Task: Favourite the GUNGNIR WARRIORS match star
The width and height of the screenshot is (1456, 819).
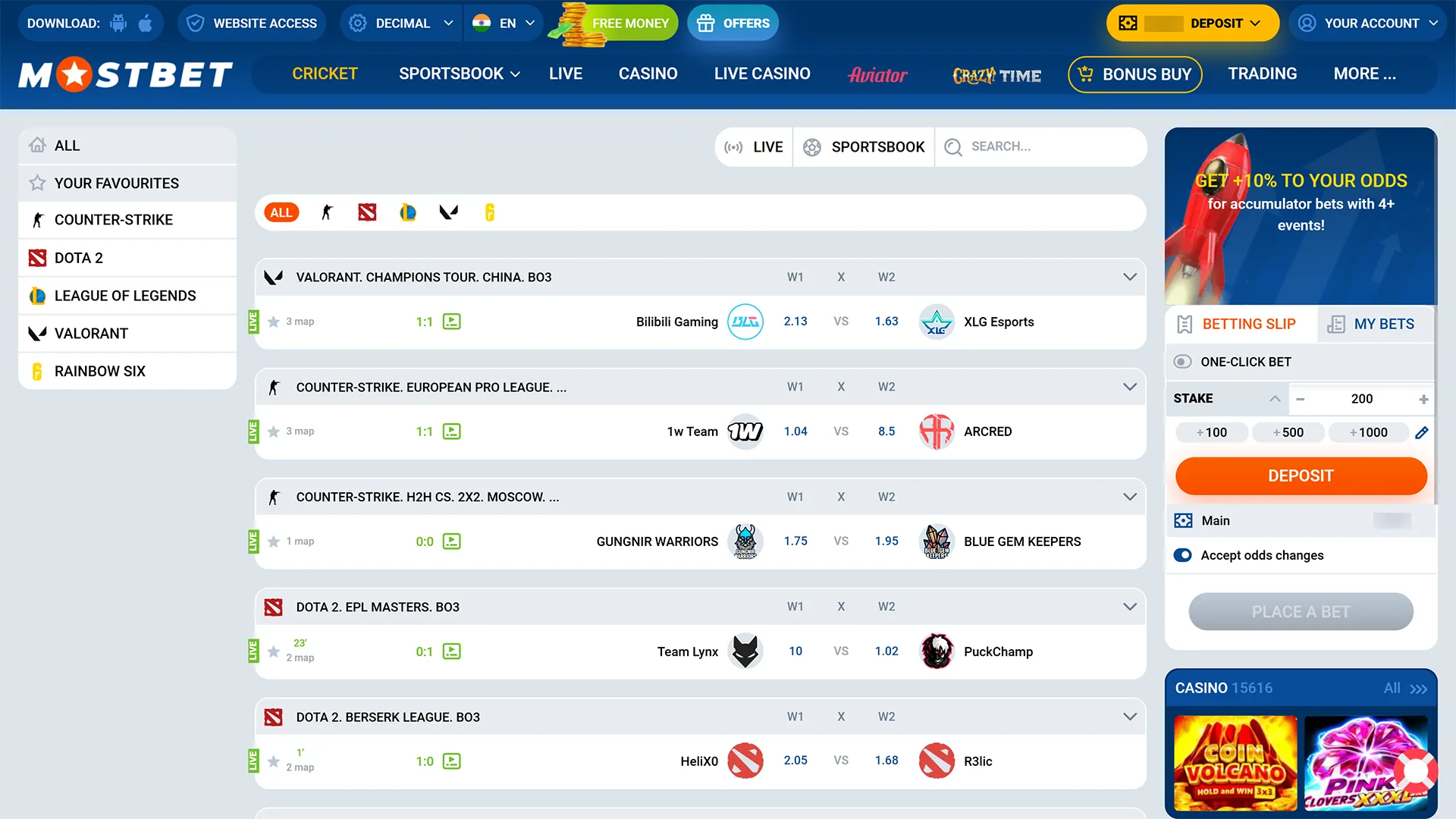Action: pyautogui.click(x=274, y=541)
